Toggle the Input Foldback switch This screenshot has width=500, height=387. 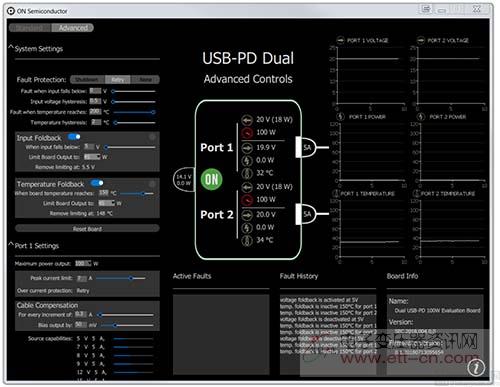(x=74, y=137)
